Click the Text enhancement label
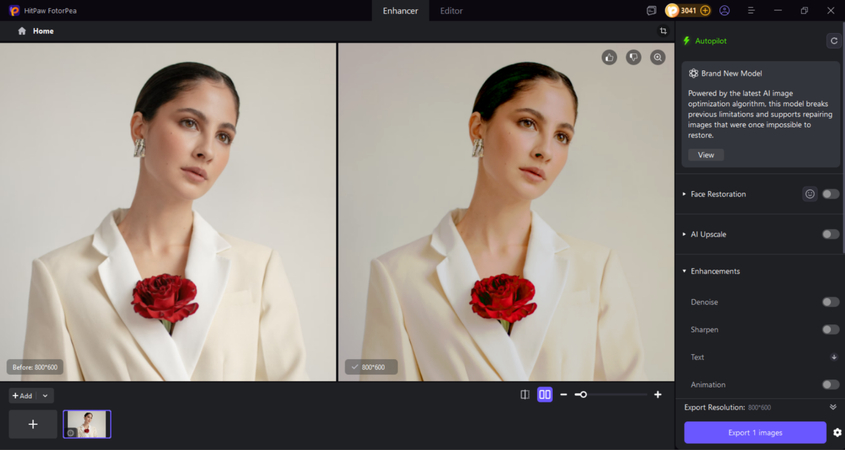Viewport: 845px width, 450px height. (x=697, y=357)
